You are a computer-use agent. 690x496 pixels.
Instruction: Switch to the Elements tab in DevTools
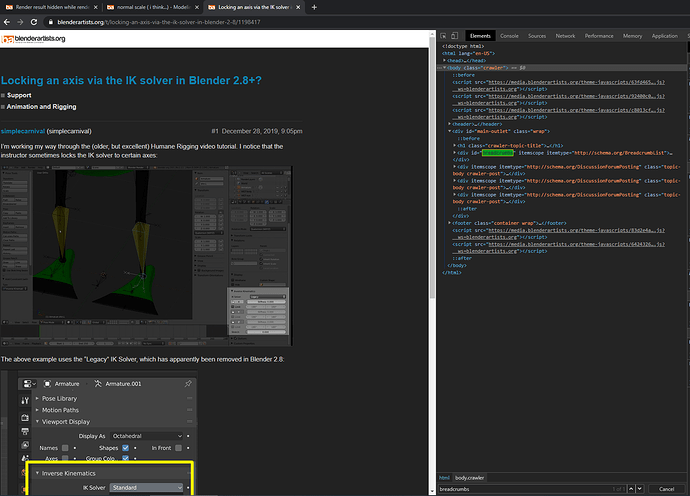[x=480, y=36]
